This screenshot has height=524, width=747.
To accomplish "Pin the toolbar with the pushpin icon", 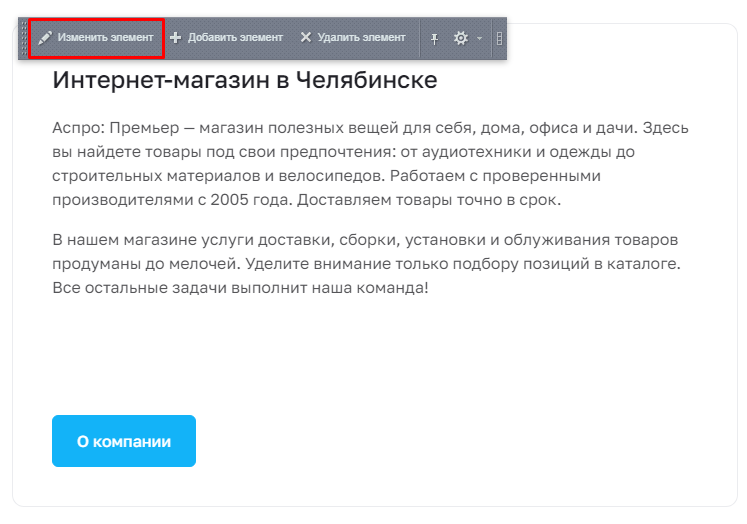I will coord(434,39).
